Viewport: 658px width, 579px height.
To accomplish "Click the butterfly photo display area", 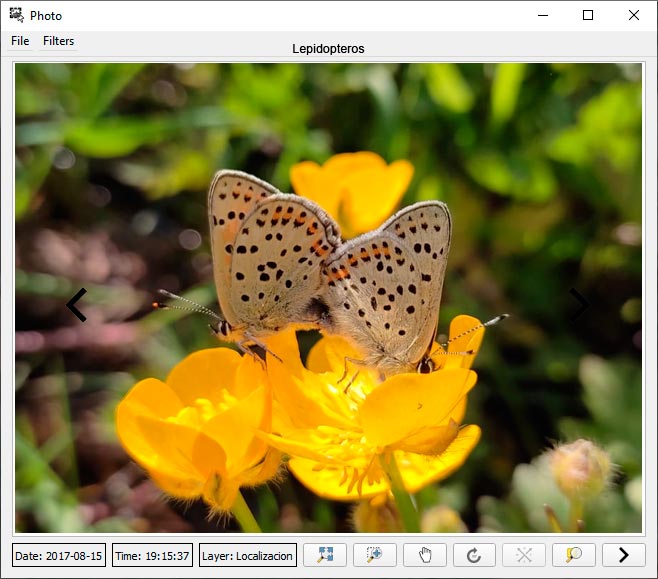I will (328, 298).
